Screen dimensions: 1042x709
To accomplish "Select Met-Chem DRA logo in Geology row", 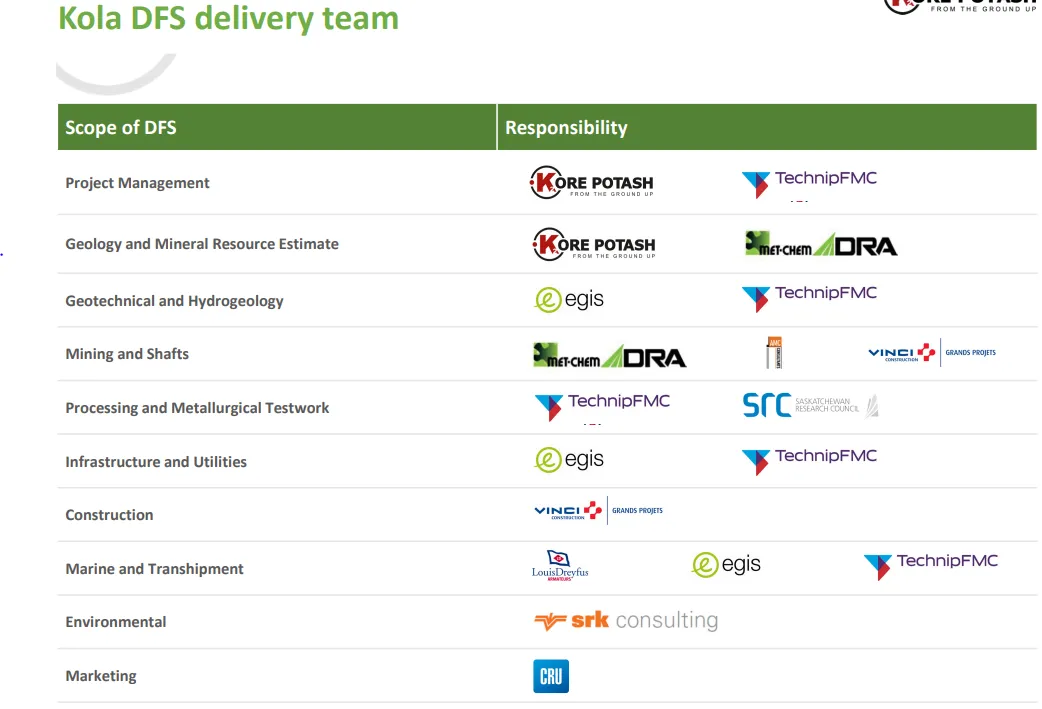I will pyautogui.click(x=821, y=244).
